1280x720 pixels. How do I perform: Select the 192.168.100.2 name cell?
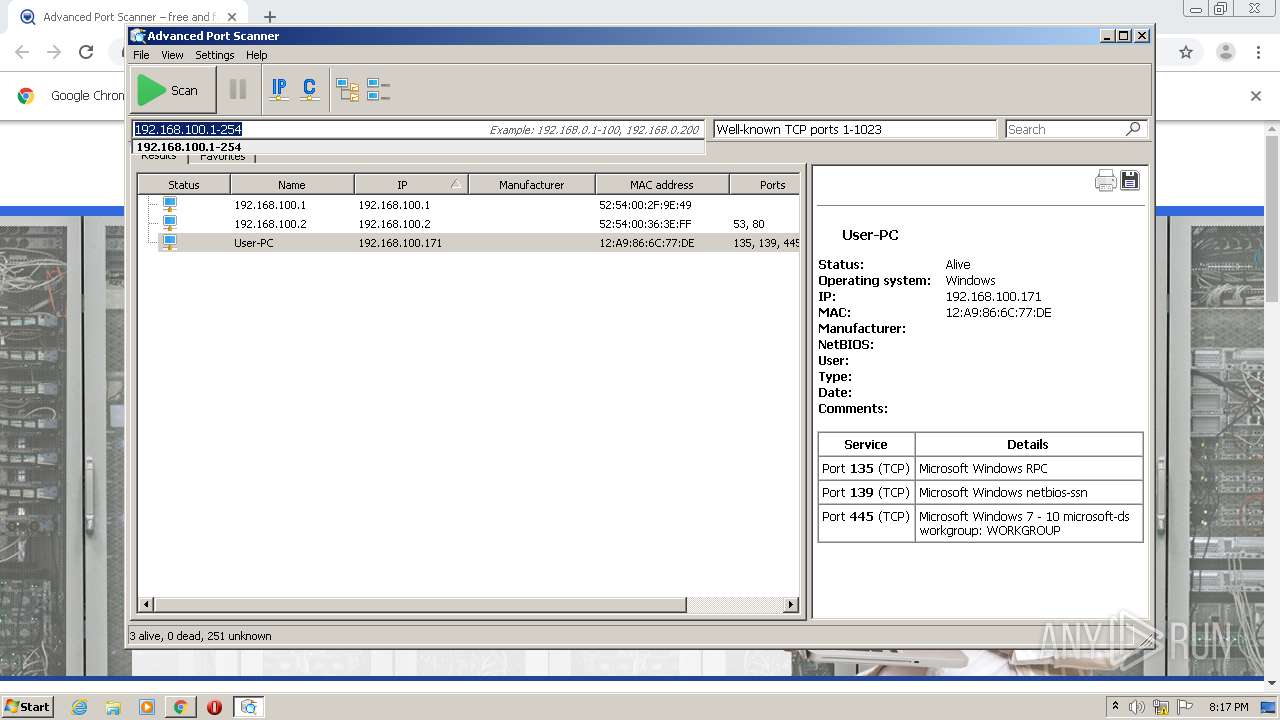coord(270,224)
